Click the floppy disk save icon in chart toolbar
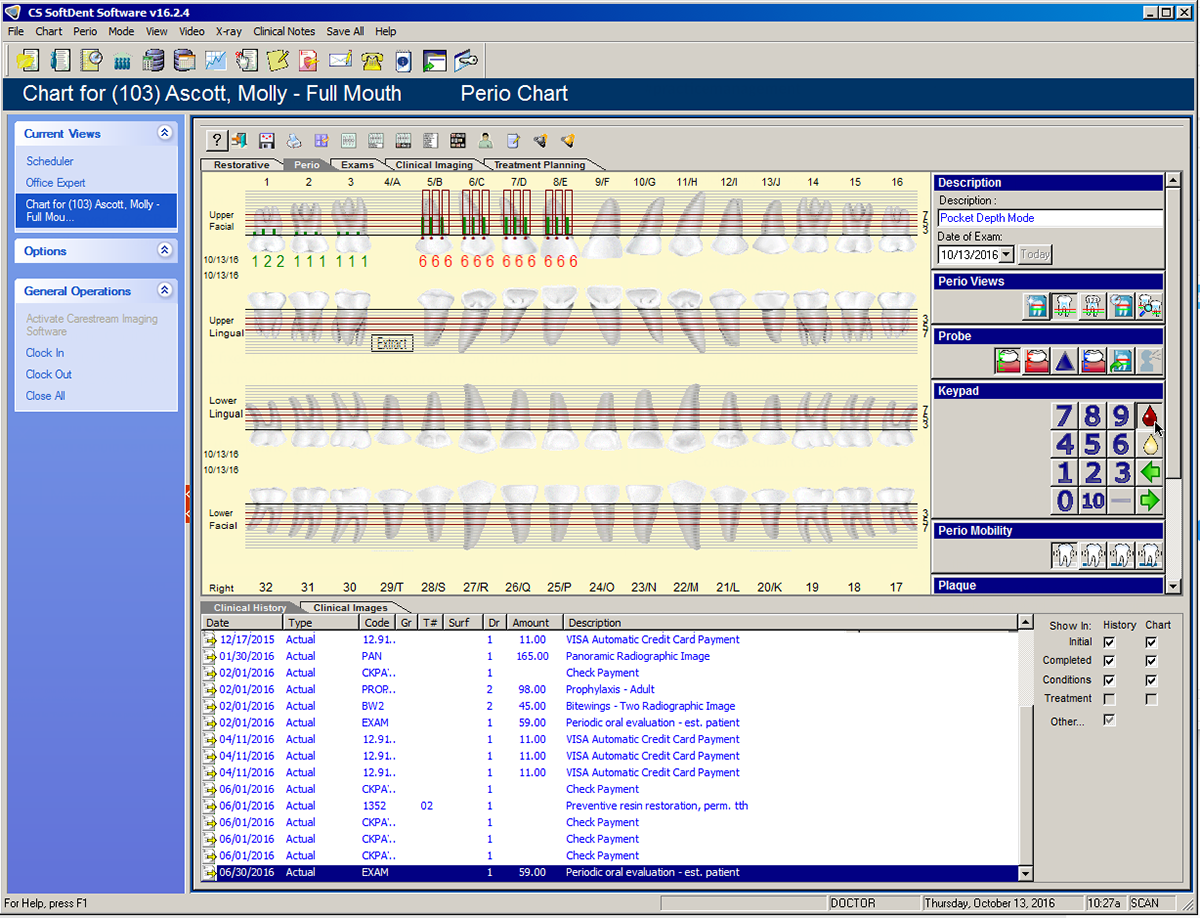This screenshot has width=1200, height=918. (x=267, y=141)
